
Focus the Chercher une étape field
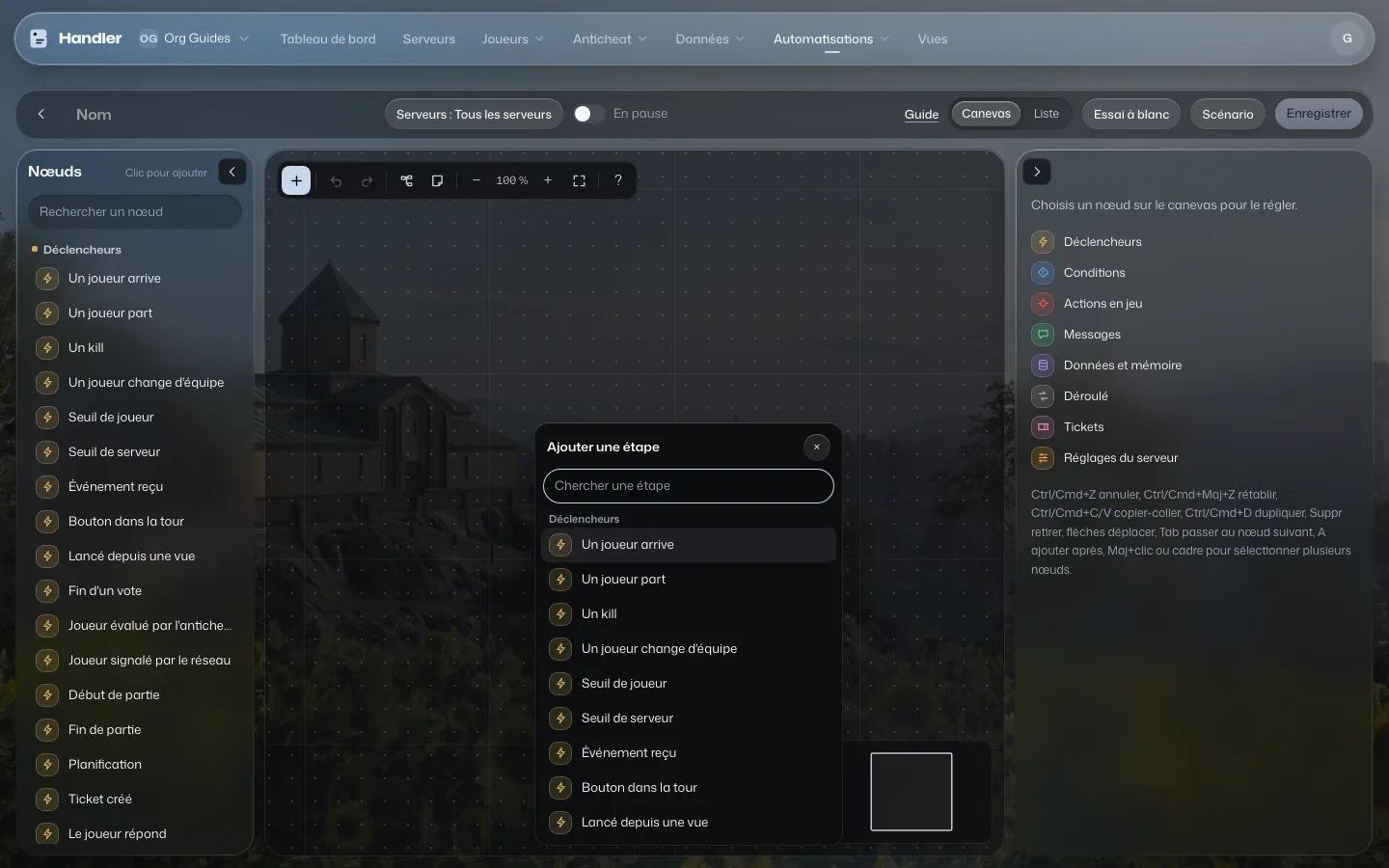(x=689, y=486)
